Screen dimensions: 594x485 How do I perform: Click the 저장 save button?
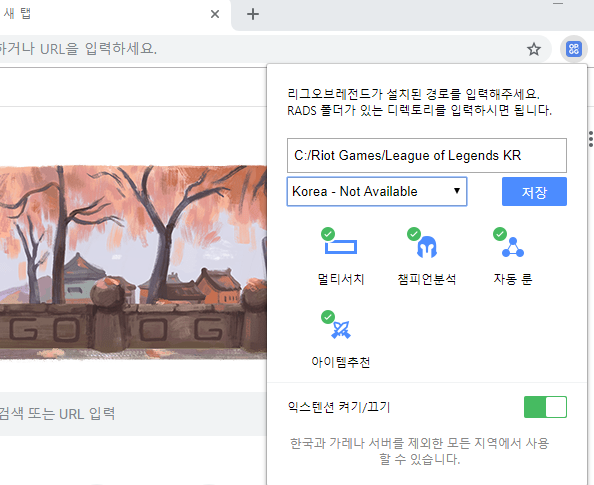(x=534, y=191)
